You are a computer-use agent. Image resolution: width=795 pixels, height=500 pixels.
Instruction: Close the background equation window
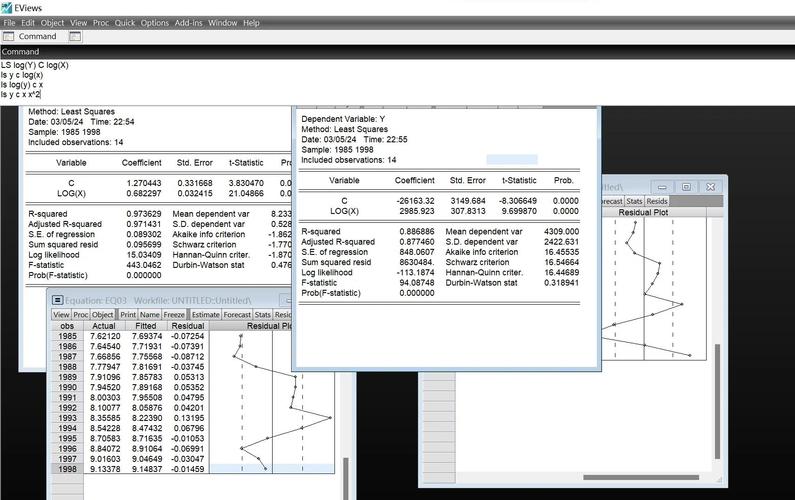(710, 186)
